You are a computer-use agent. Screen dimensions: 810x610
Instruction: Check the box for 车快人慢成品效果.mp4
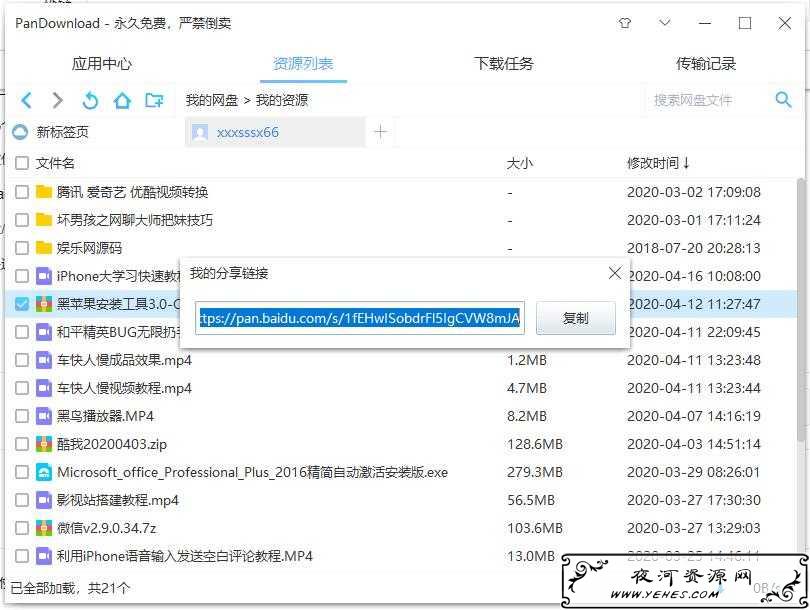[x=22, y=359]
